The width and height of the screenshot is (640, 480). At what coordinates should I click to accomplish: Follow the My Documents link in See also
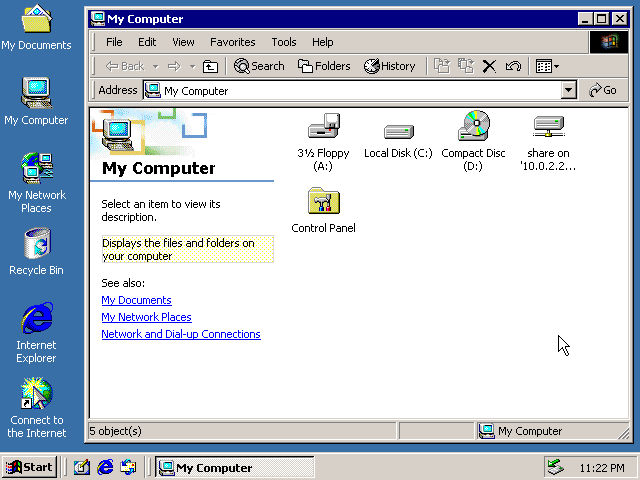[136, 300]
